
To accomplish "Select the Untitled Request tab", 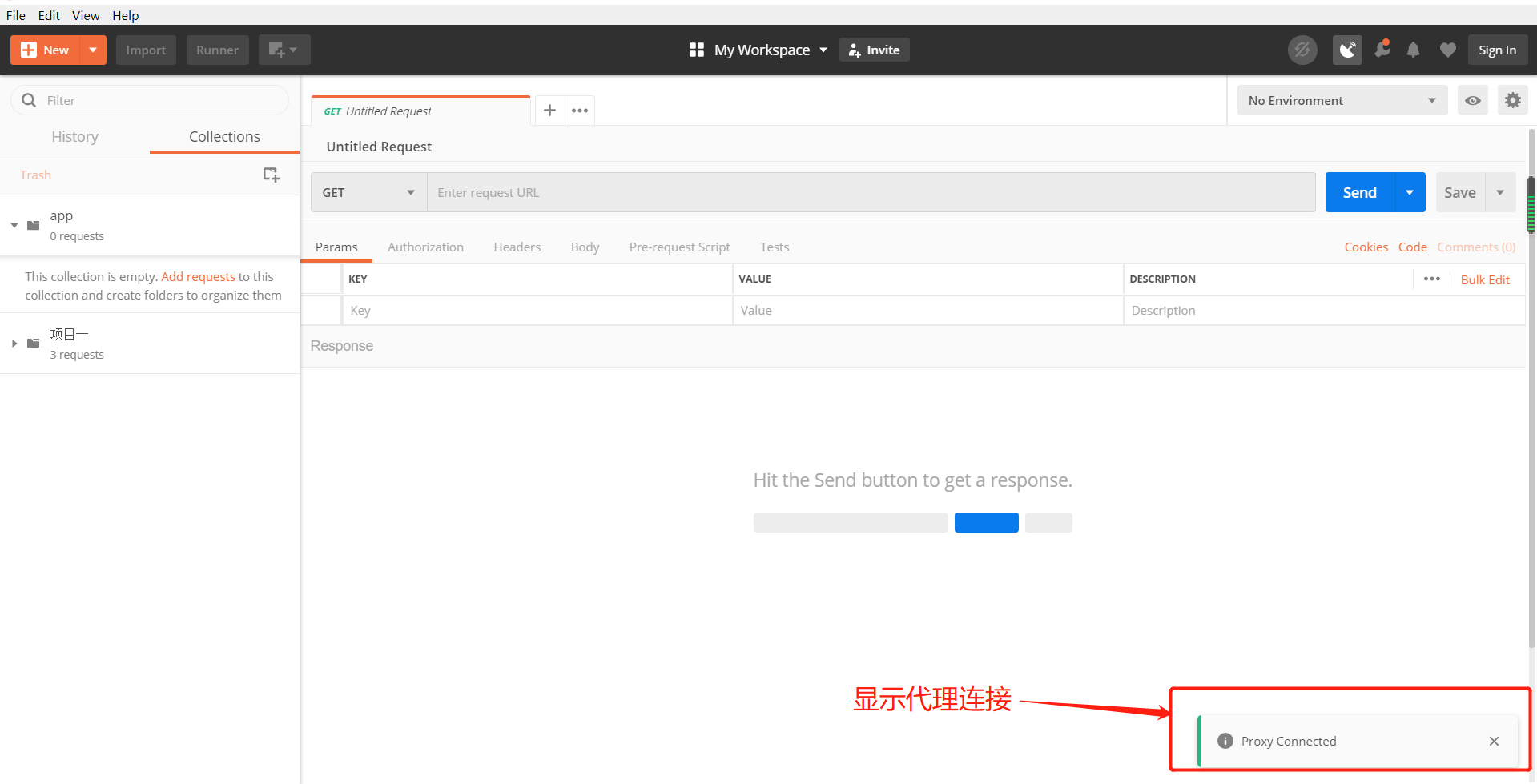I will [x=420, y=111].
